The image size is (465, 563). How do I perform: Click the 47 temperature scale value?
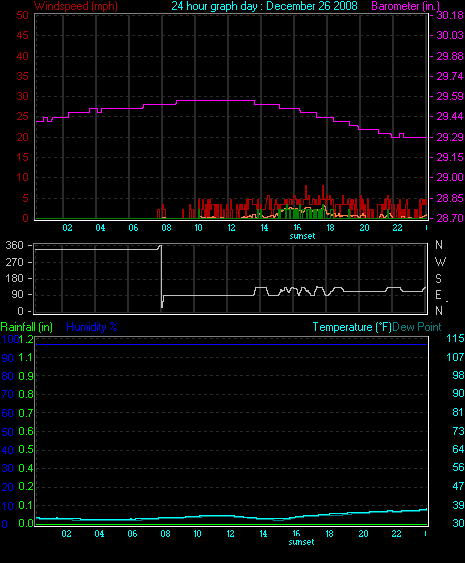(458, 486)
